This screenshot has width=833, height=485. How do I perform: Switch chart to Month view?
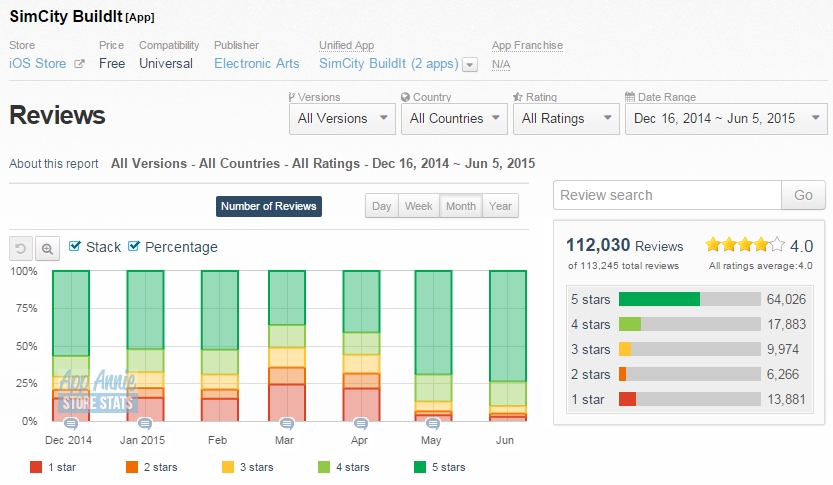click(x=461, y=206)
